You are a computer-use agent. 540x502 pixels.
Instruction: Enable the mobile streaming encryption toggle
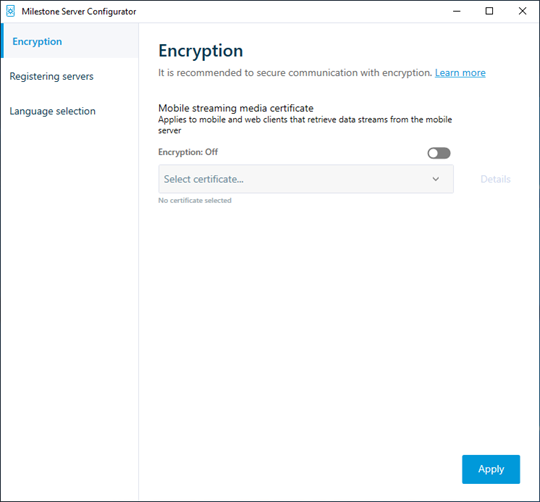[x=439, y=153]
